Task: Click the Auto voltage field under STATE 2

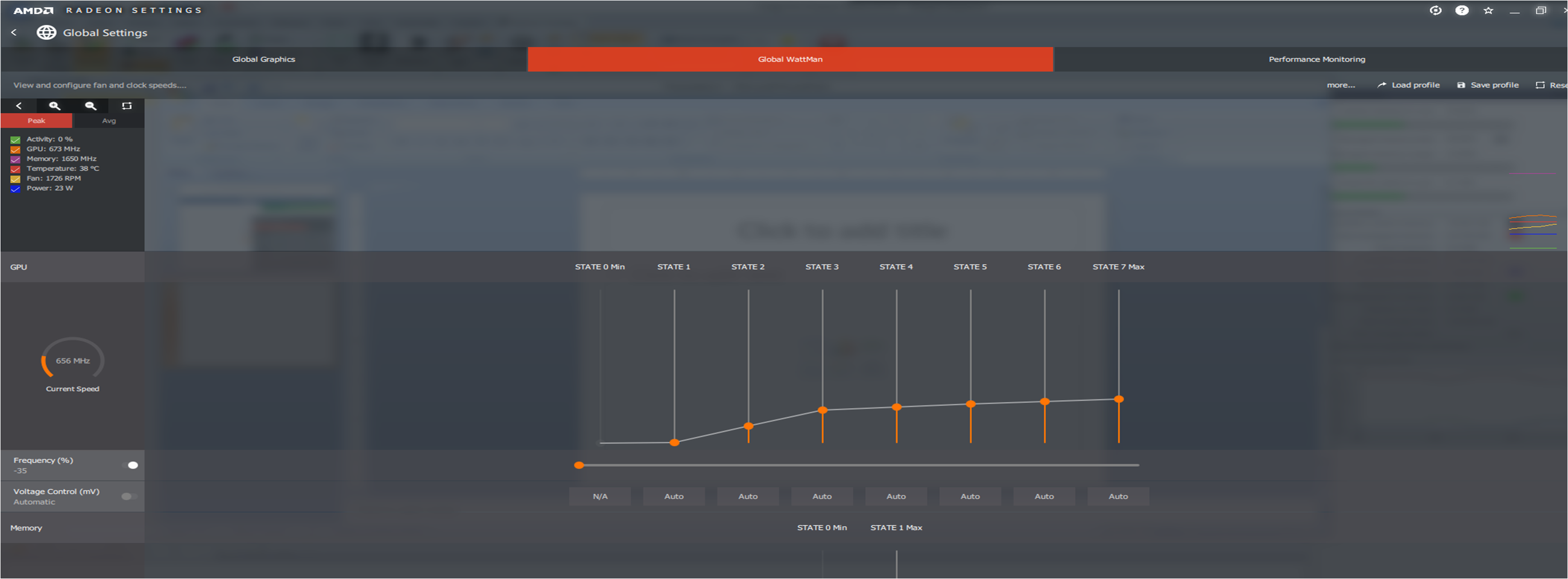Action: (748, 496)
